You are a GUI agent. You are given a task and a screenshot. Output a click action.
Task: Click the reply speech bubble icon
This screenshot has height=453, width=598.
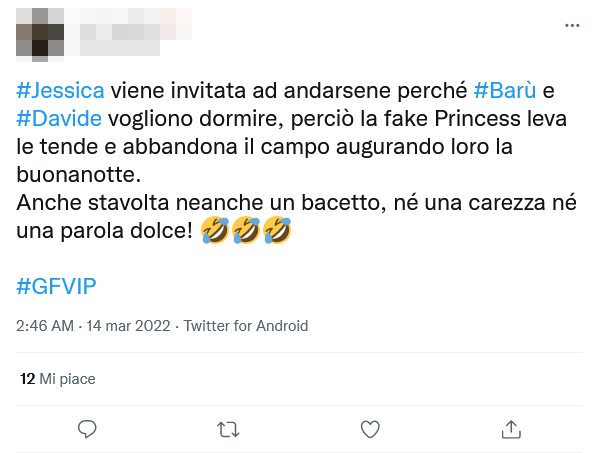click(x=87, y=429)
